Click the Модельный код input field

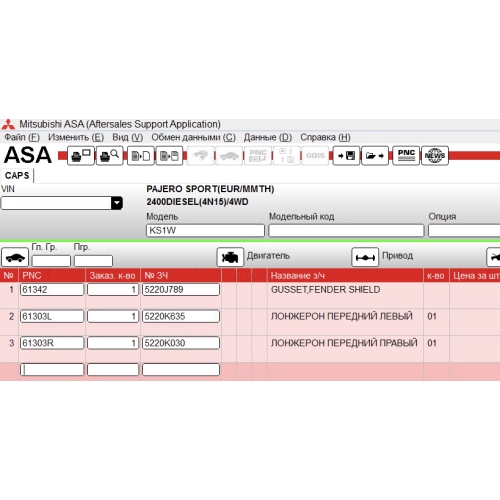[x=346, y=230]
